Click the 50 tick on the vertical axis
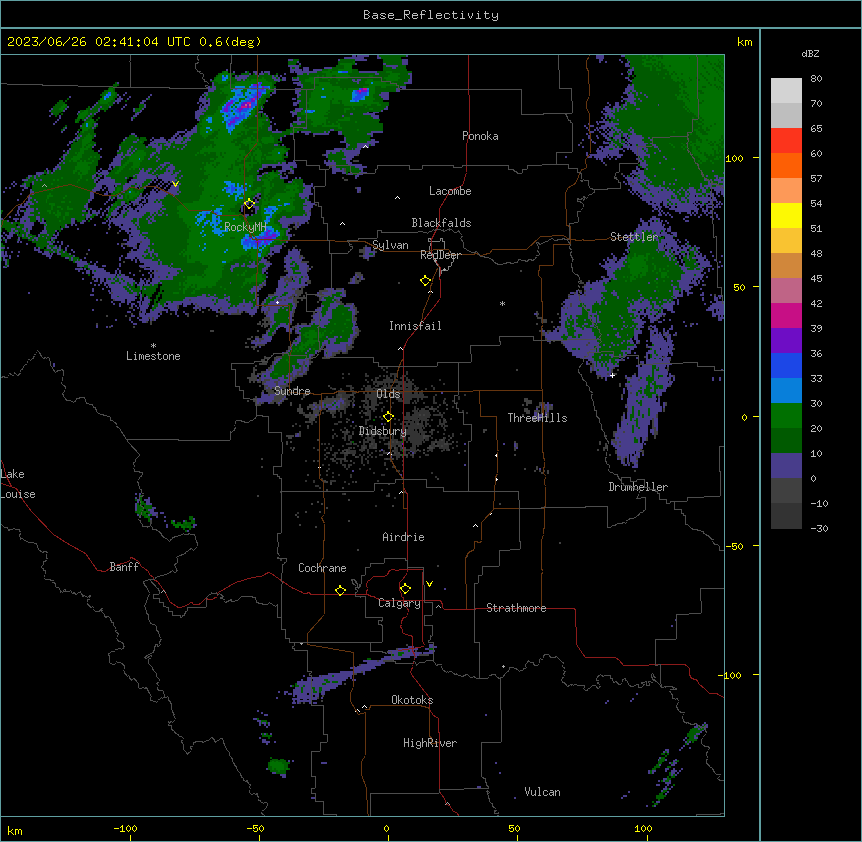Viewport: 862px width, 842px height. pyautogui.click(x=739, y=287)
